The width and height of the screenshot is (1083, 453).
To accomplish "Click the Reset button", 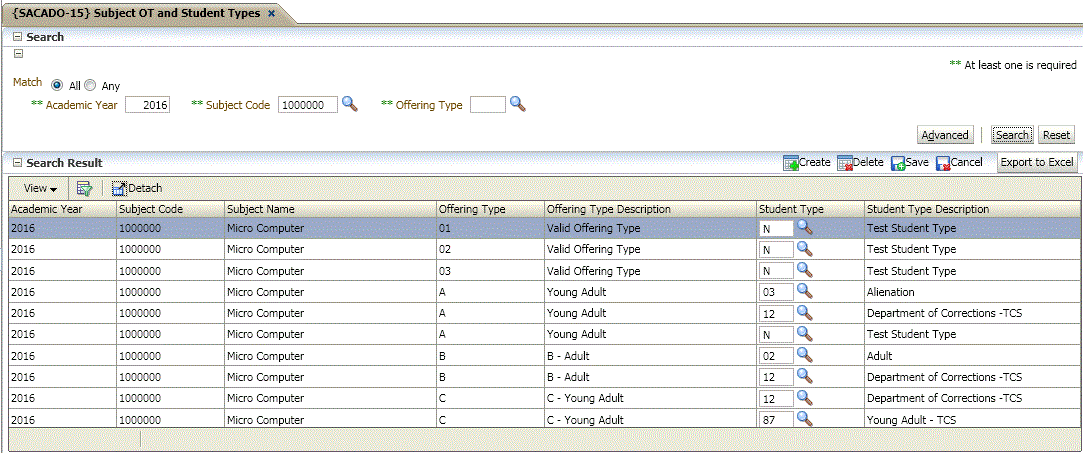I will click(x=1056, y=135).
